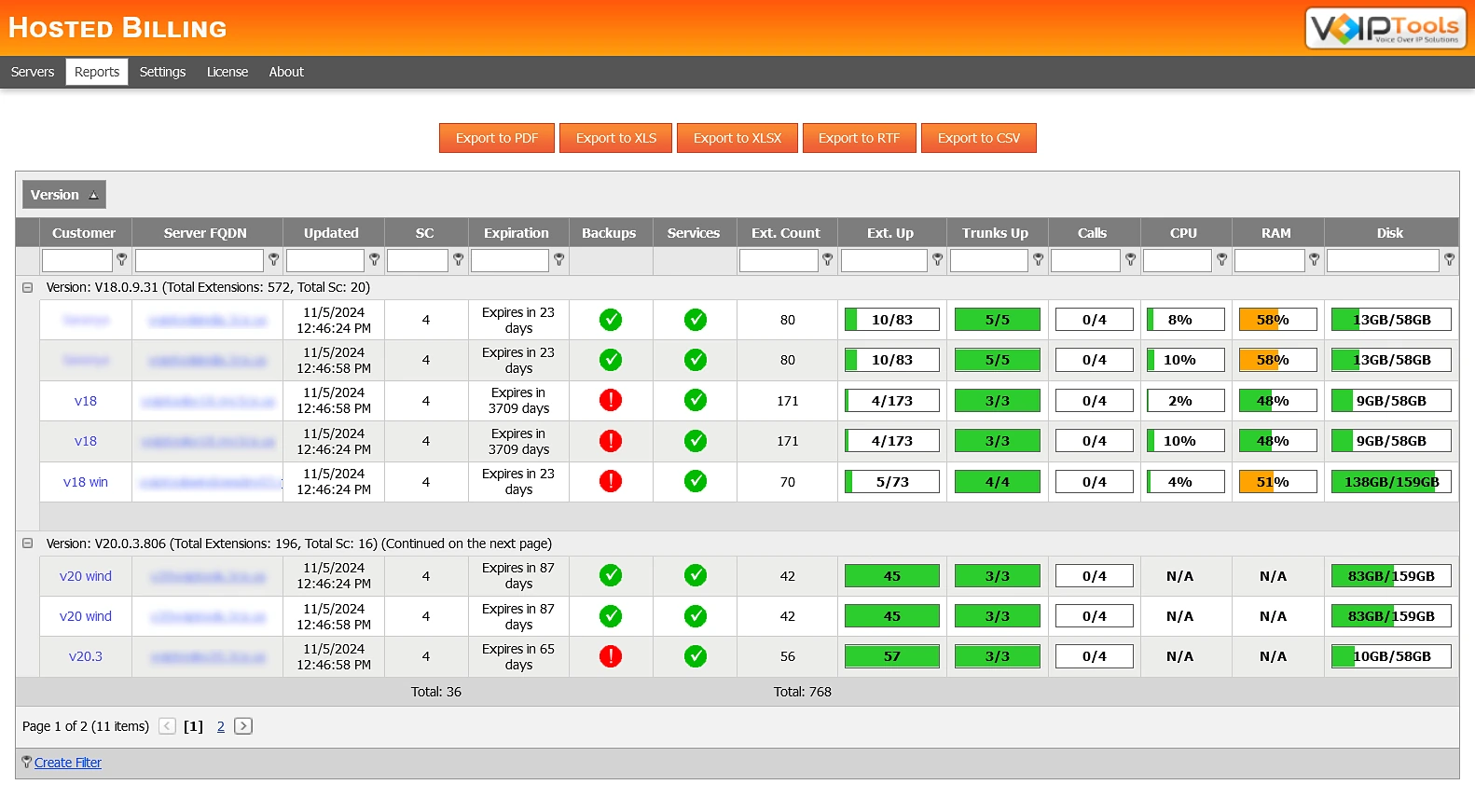The height and width of the screenshot is (812, 1475).
Task: Open the RAM column filter icon
Action: (1314, 260)
